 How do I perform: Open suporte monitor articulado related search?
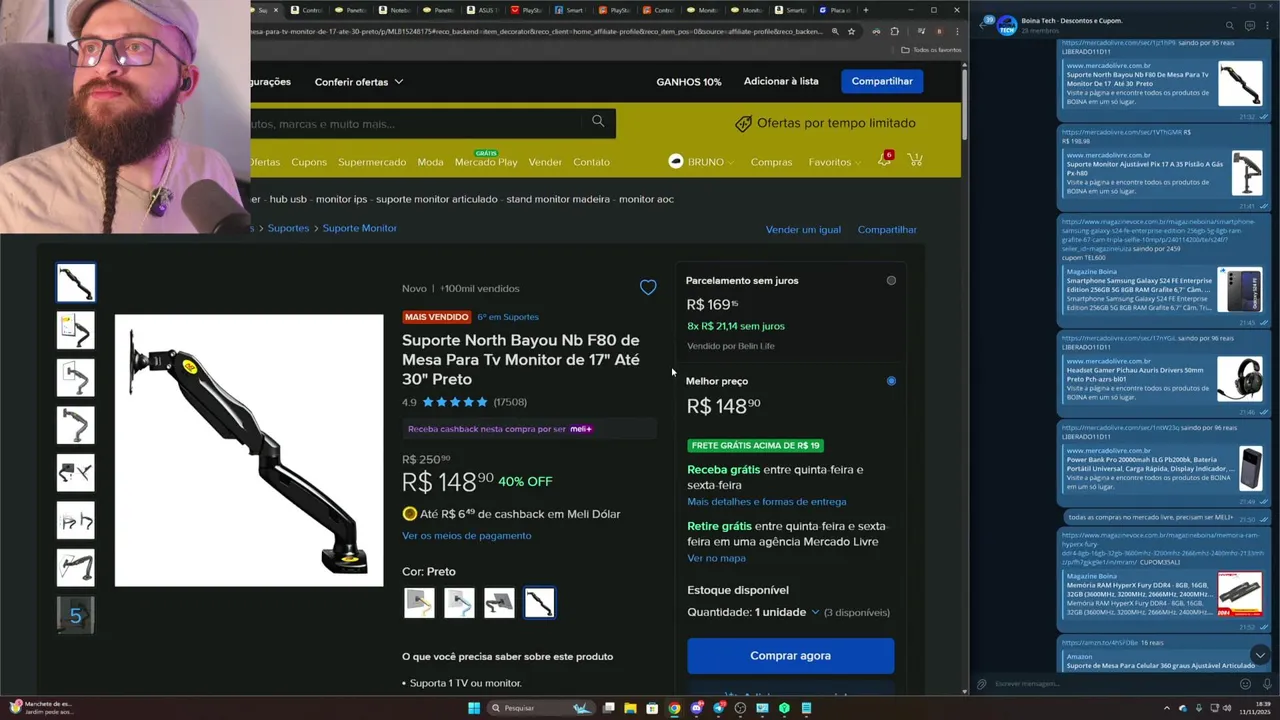click(437, 199)
